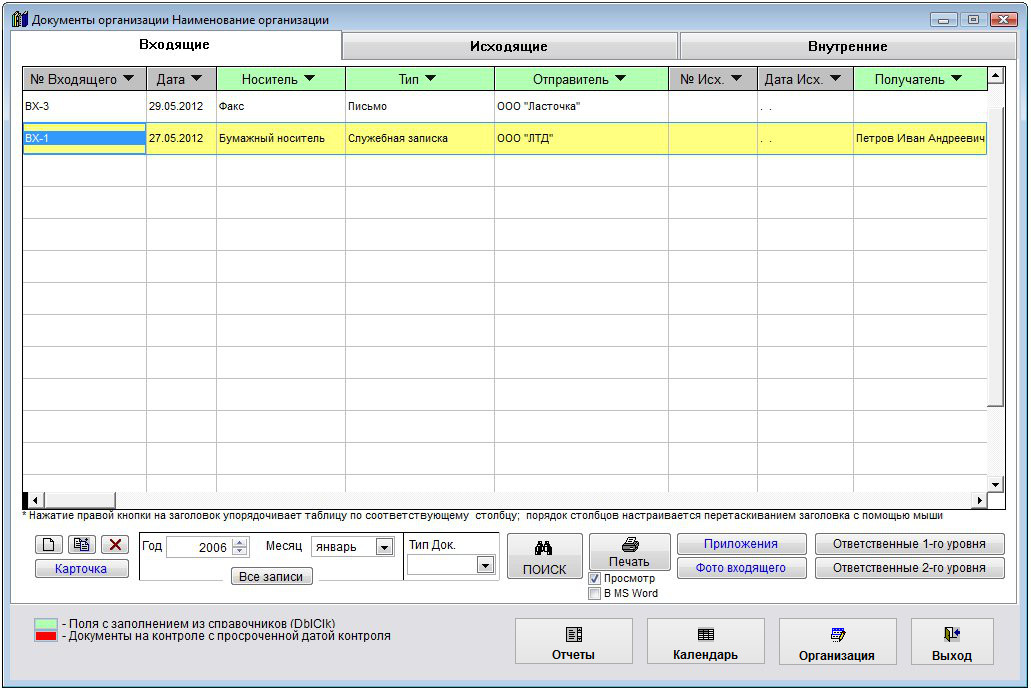This screenshot has height=690, width=1031.
Task: Click Ответственные 2-го уровня button
Action: pos(909,568)
